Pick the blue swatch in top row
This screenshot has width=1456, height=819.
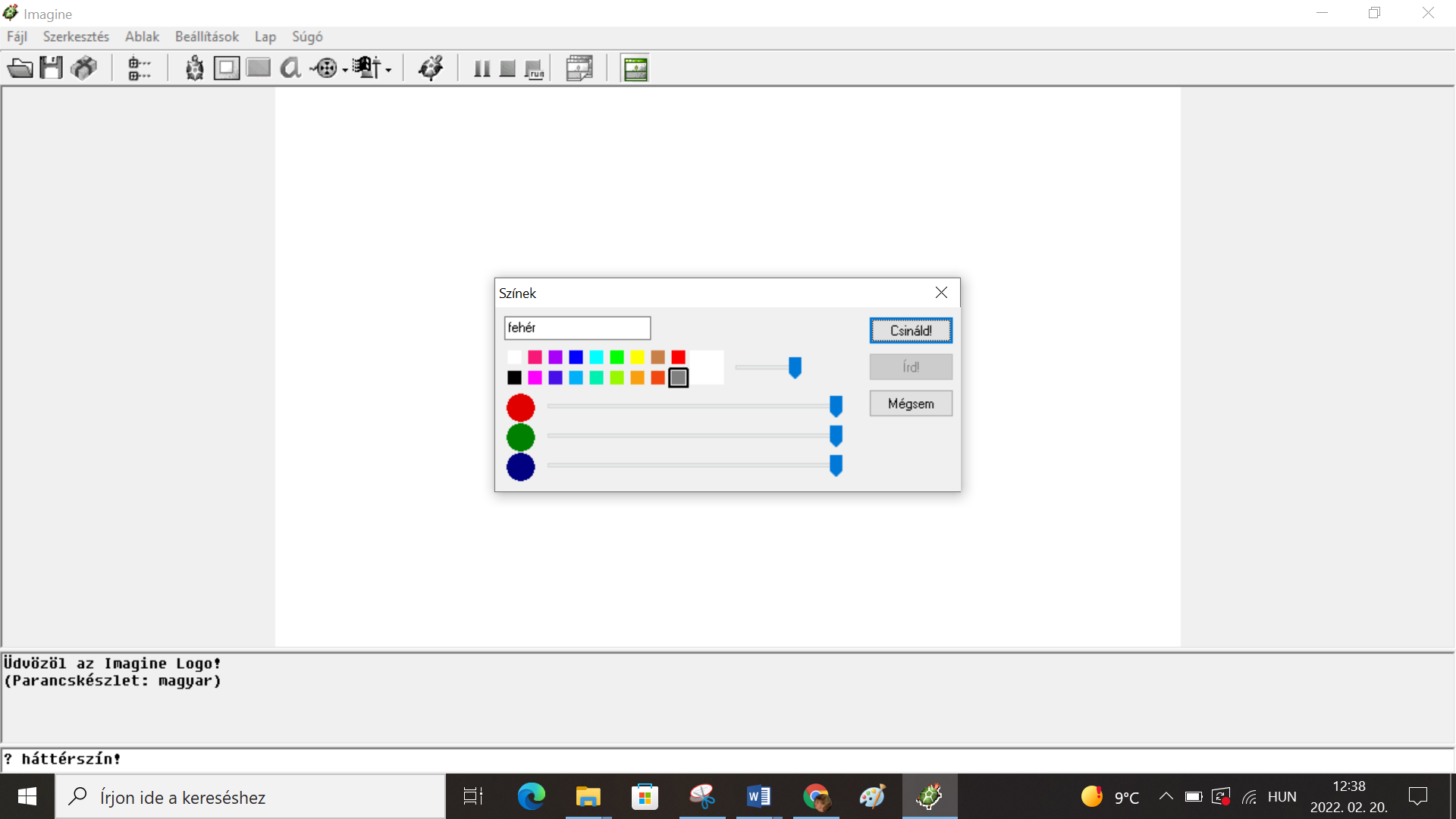point(576,357)
